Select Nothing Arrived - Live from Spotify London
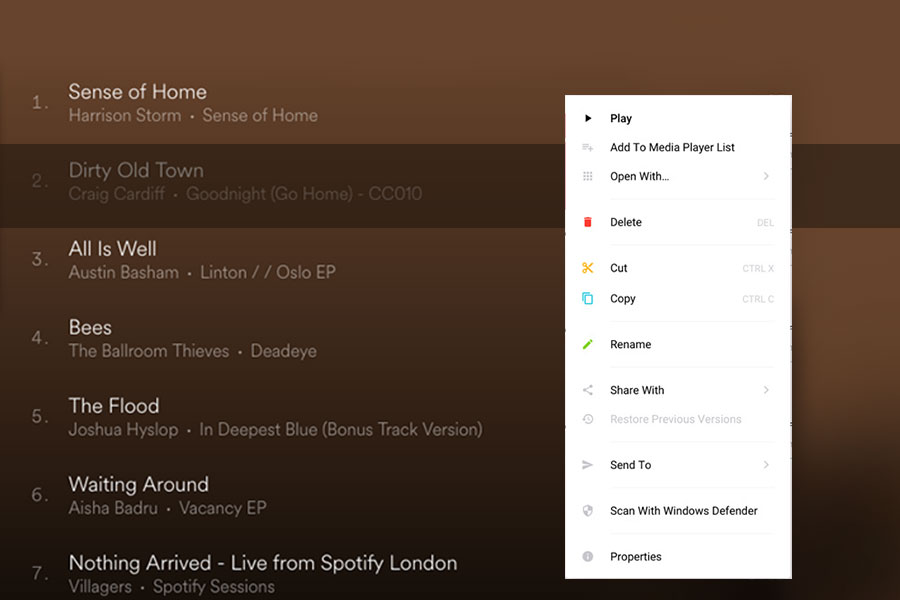 click(x=263, y=563)
